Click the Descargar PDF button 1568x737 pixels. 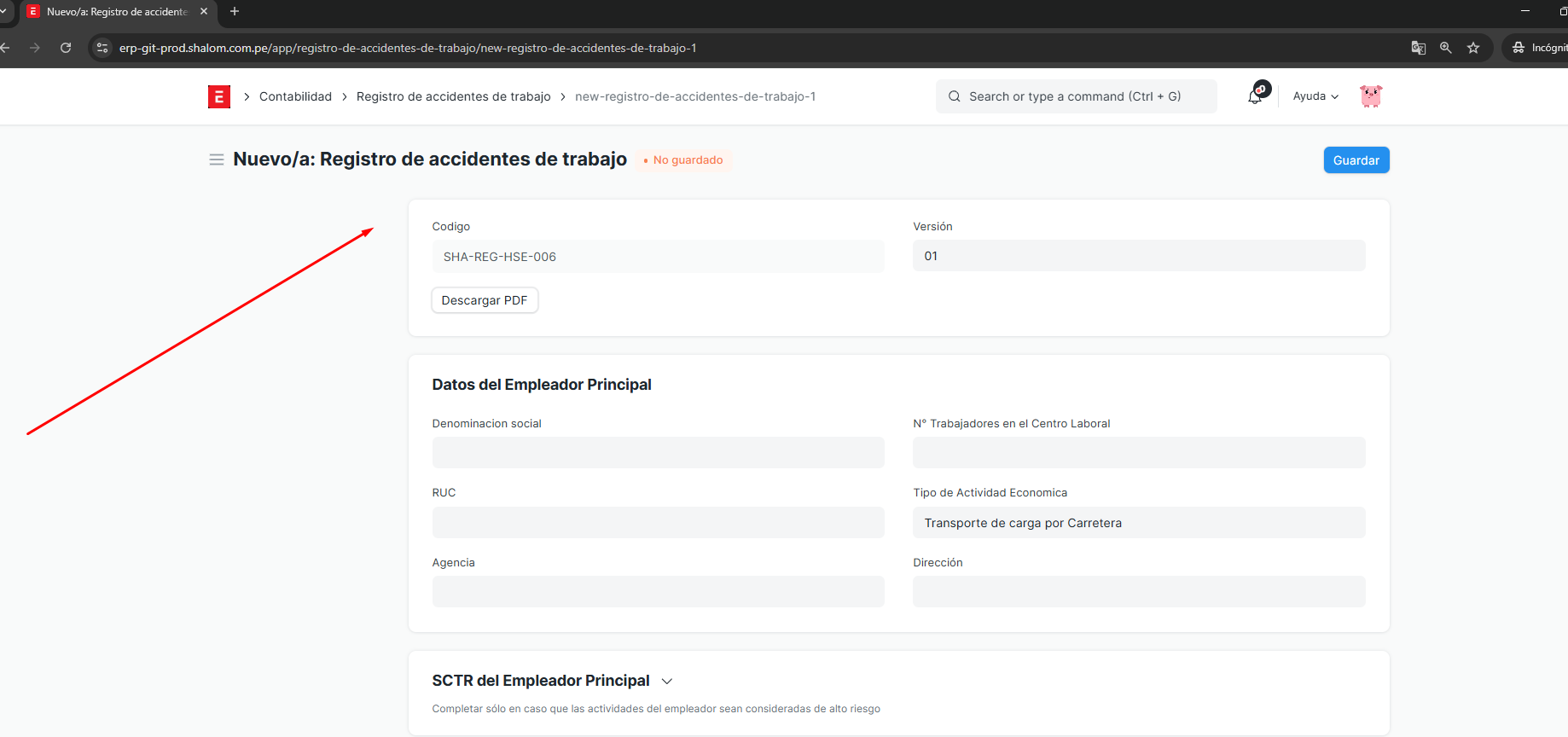pos(484,300)
